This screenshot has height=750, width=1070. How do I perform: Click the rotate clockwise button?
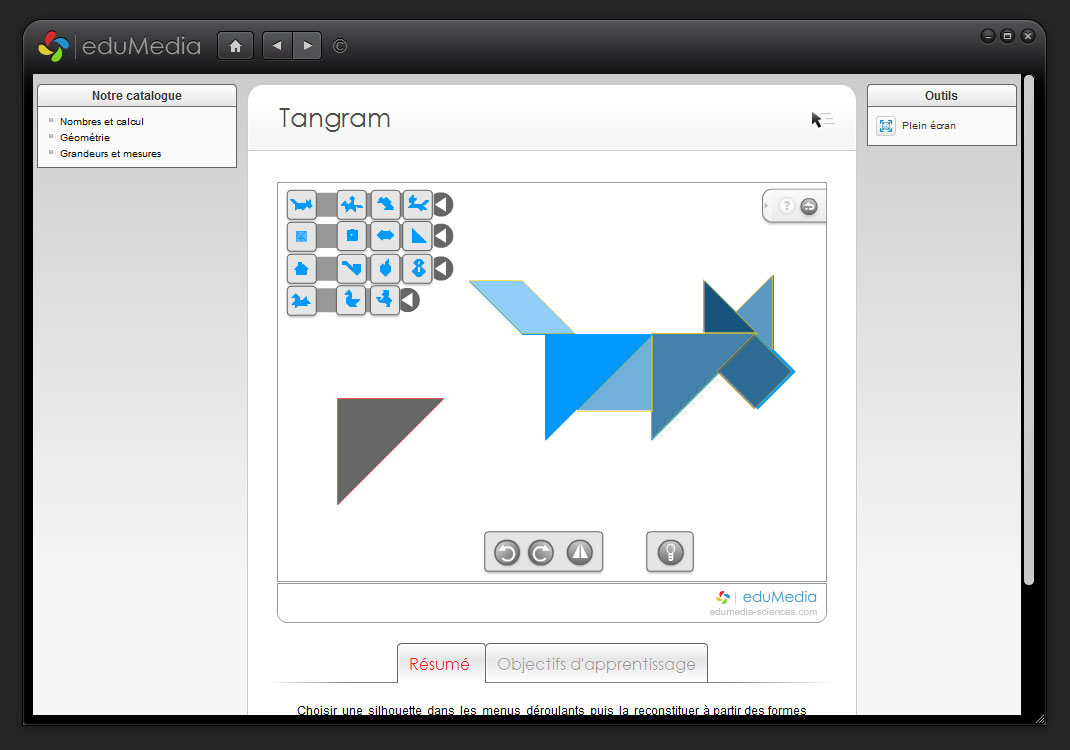tap(541, 552)
